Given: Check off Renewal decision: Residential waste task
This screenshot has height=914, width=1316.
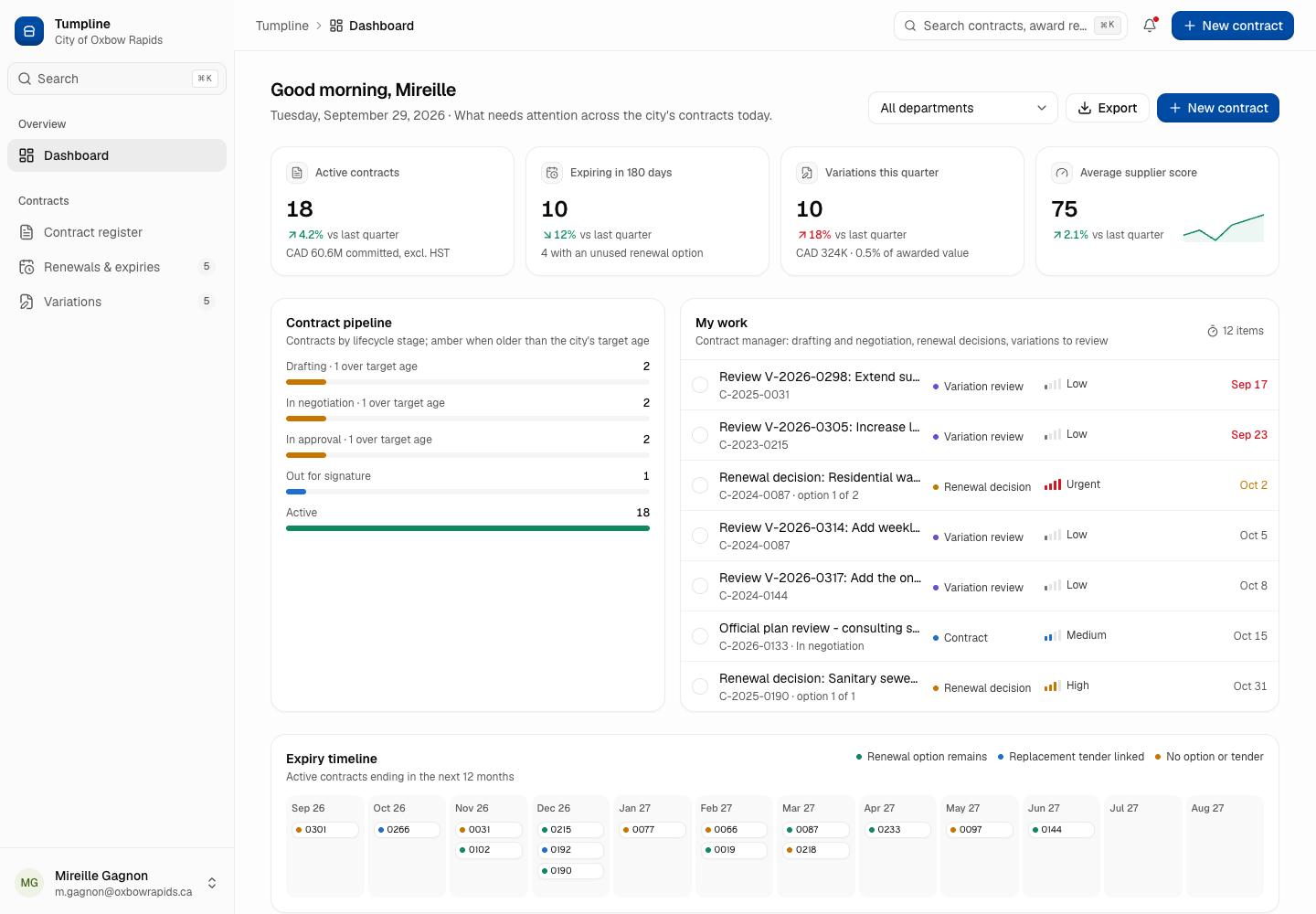Looking at the screenshot, I should click(x=700, y=485).
